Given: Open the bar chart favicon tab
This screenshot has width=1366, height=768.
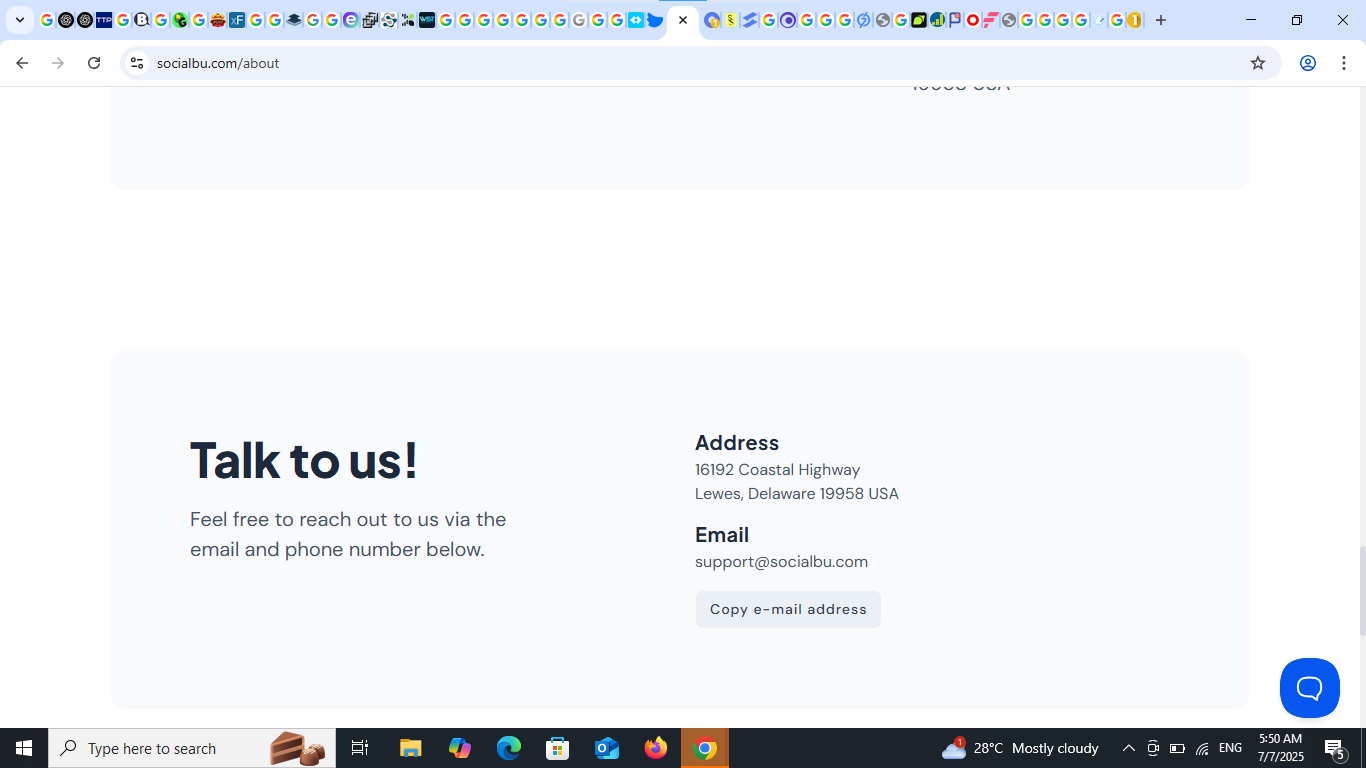Looking at the screenshot, I should pos(937,20).
